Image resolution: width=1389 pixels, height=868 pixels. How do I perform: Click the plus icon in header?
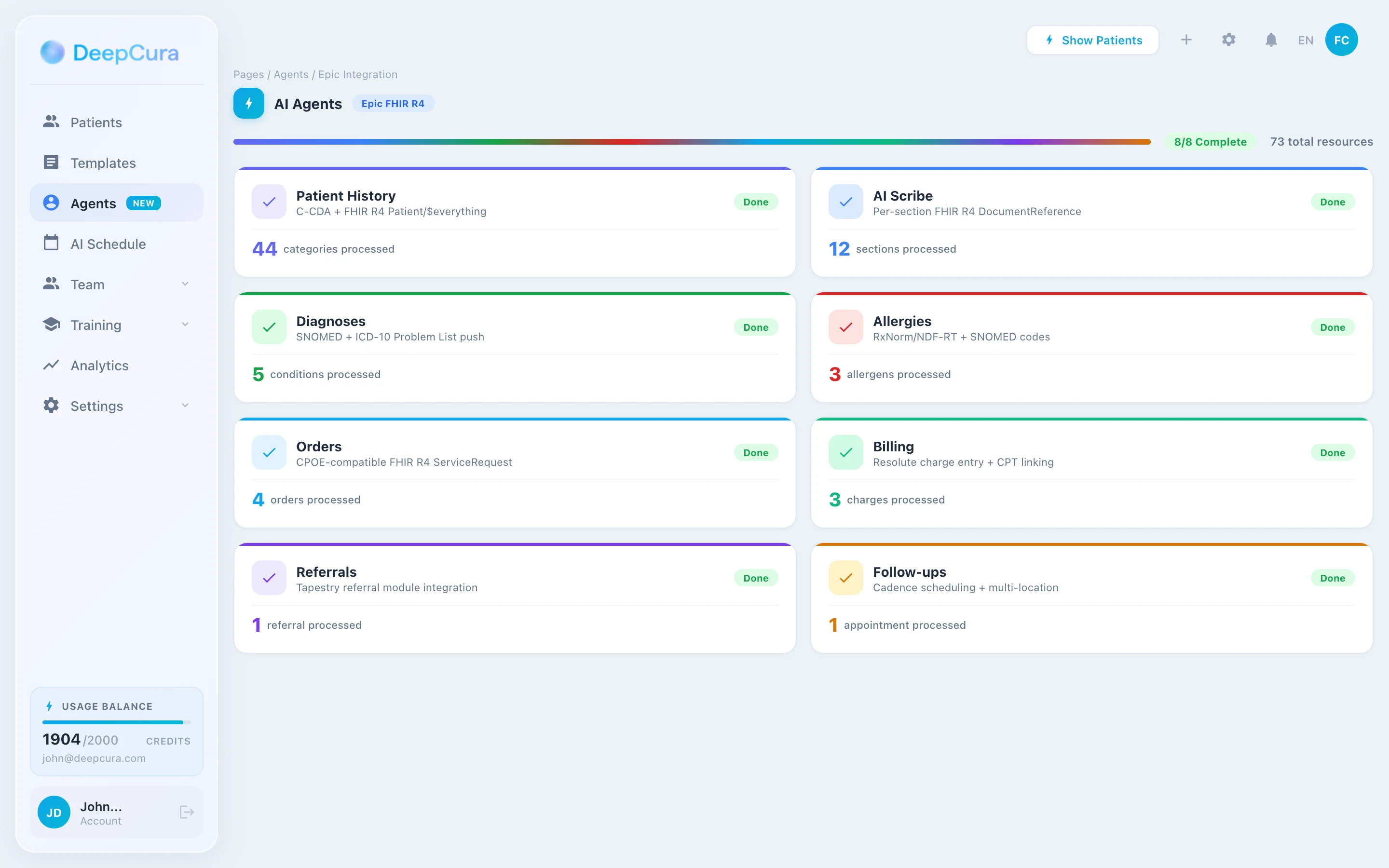point(1186,40)
